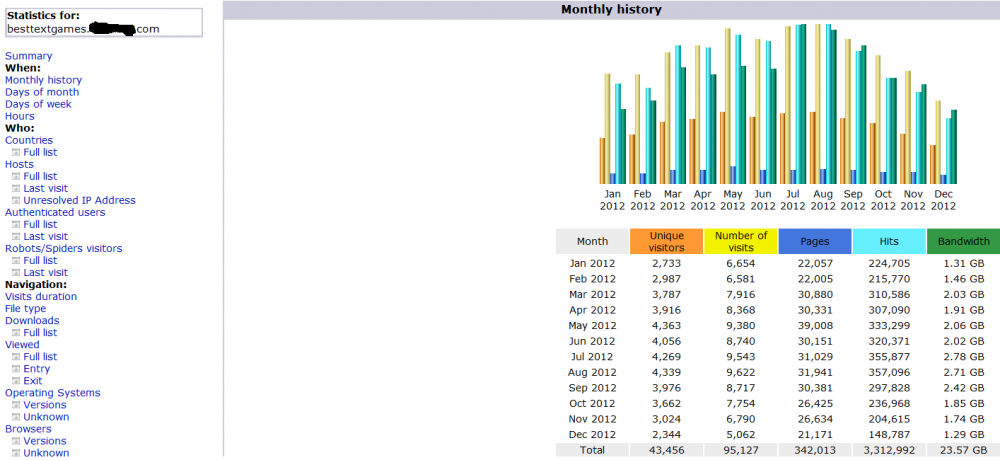Click the icon beside Operating Systems Versions
This screenshot has height=460, width=1000.
click(x=16, y=405)
